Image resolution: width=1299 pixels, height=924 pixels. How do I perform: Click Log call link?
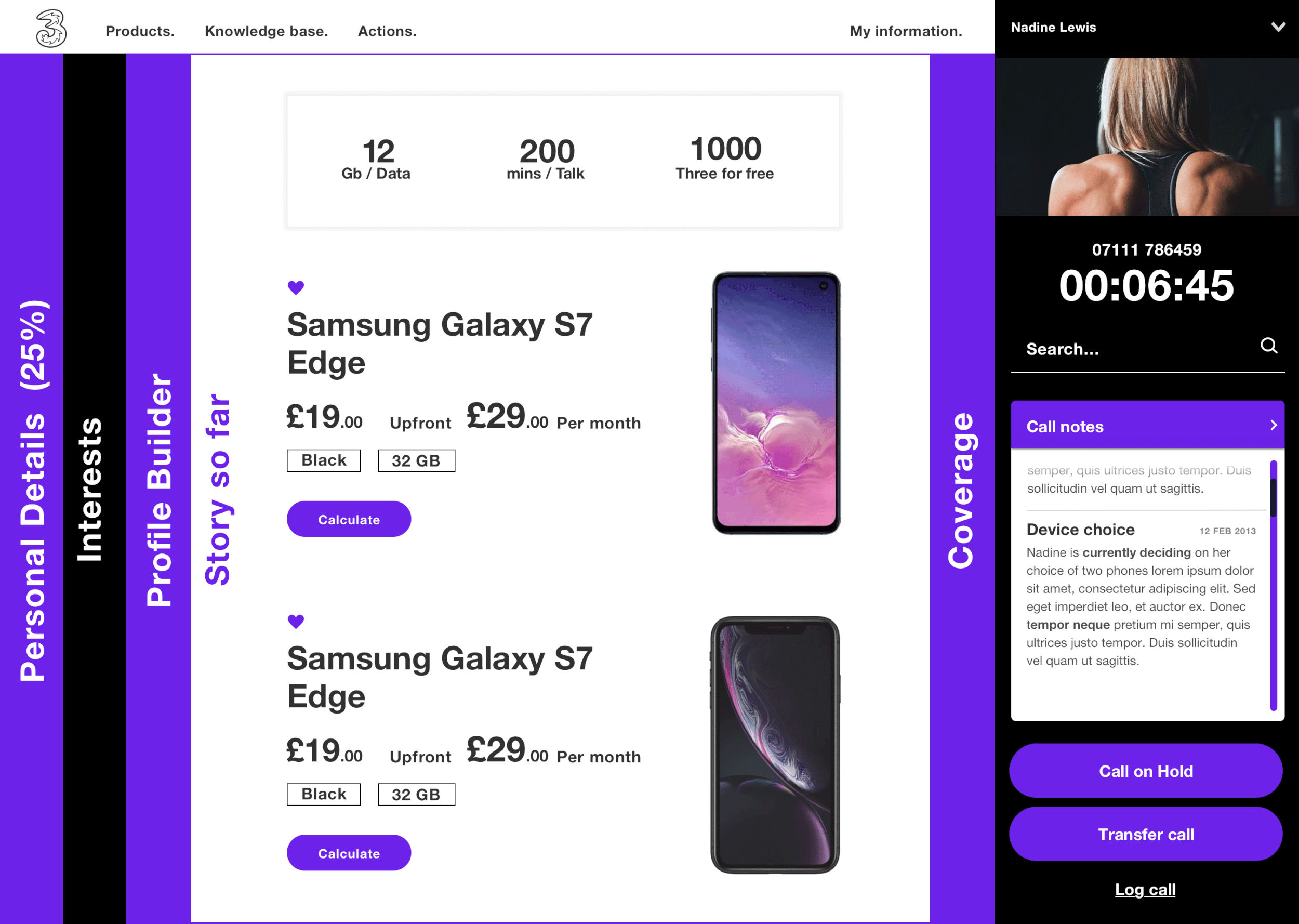pos(1145,889)
